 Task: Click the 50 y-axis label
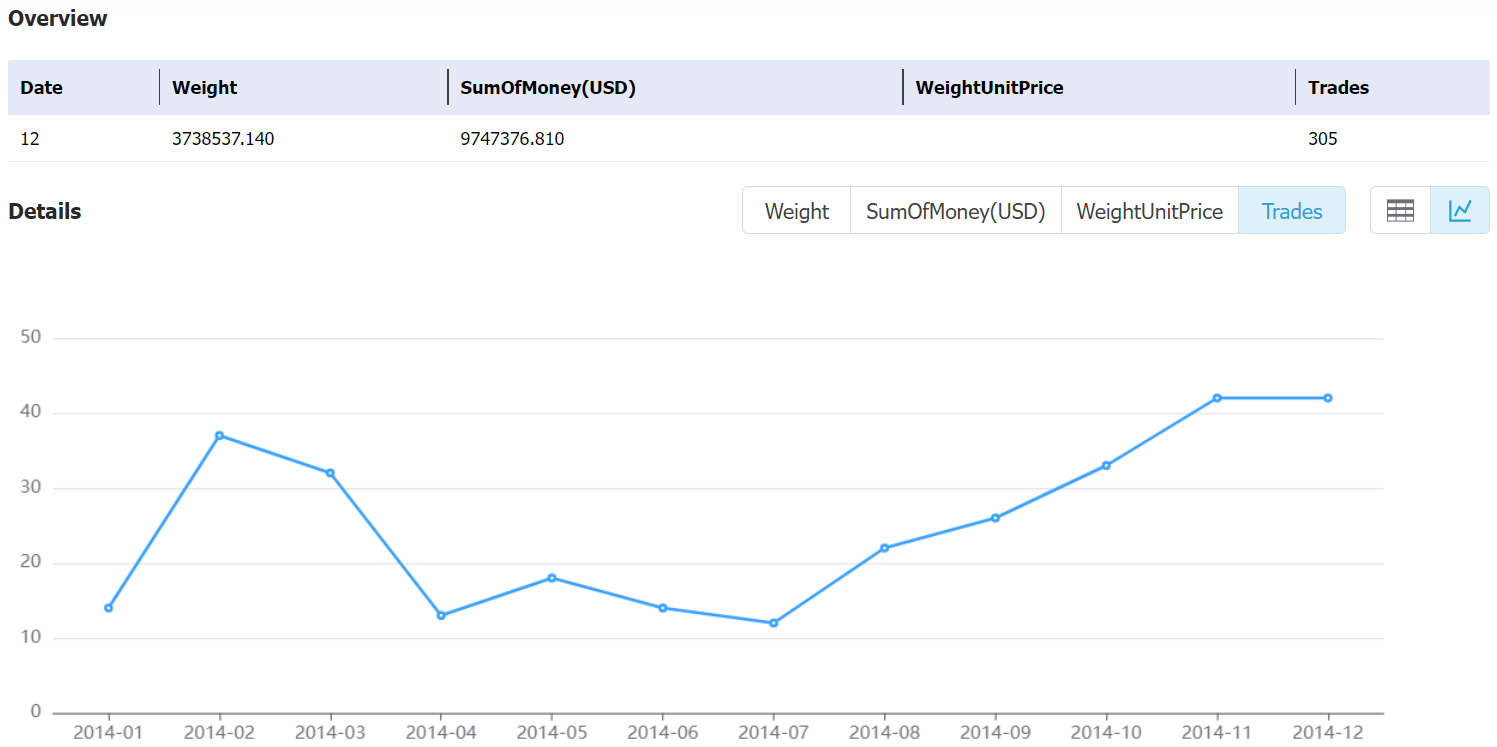[31, 338]
